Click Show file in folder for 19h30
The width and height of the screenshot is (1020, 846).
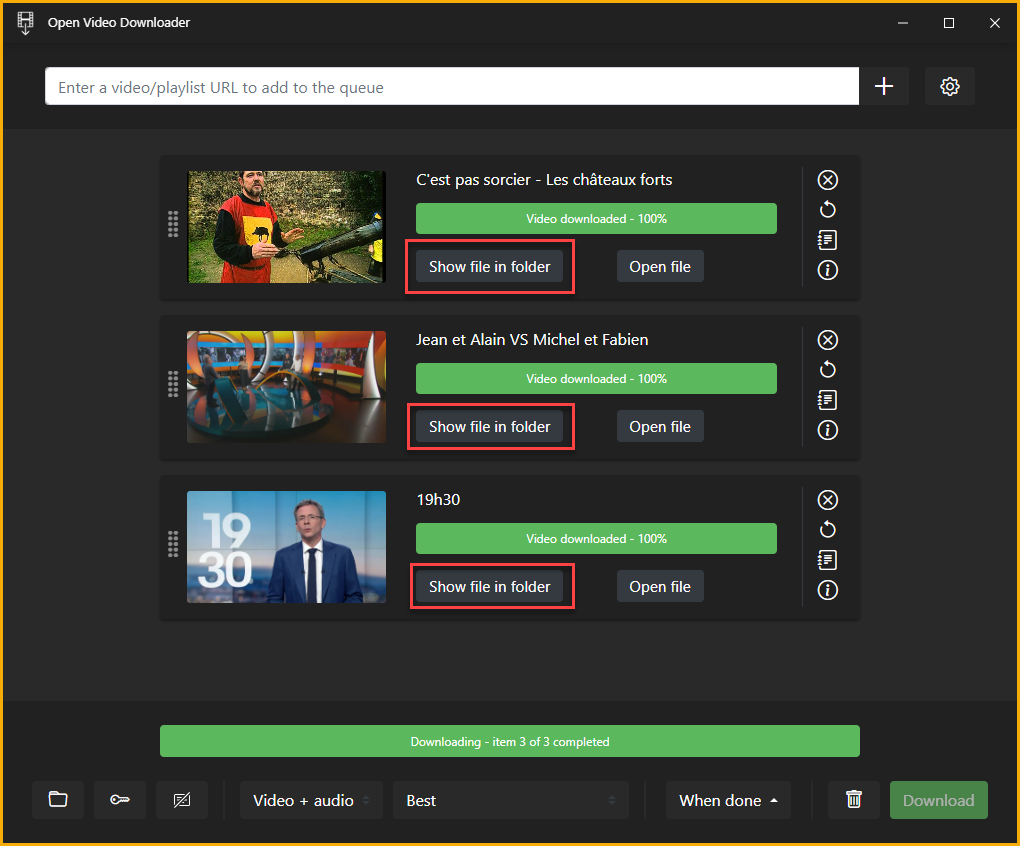coord(489,587)
